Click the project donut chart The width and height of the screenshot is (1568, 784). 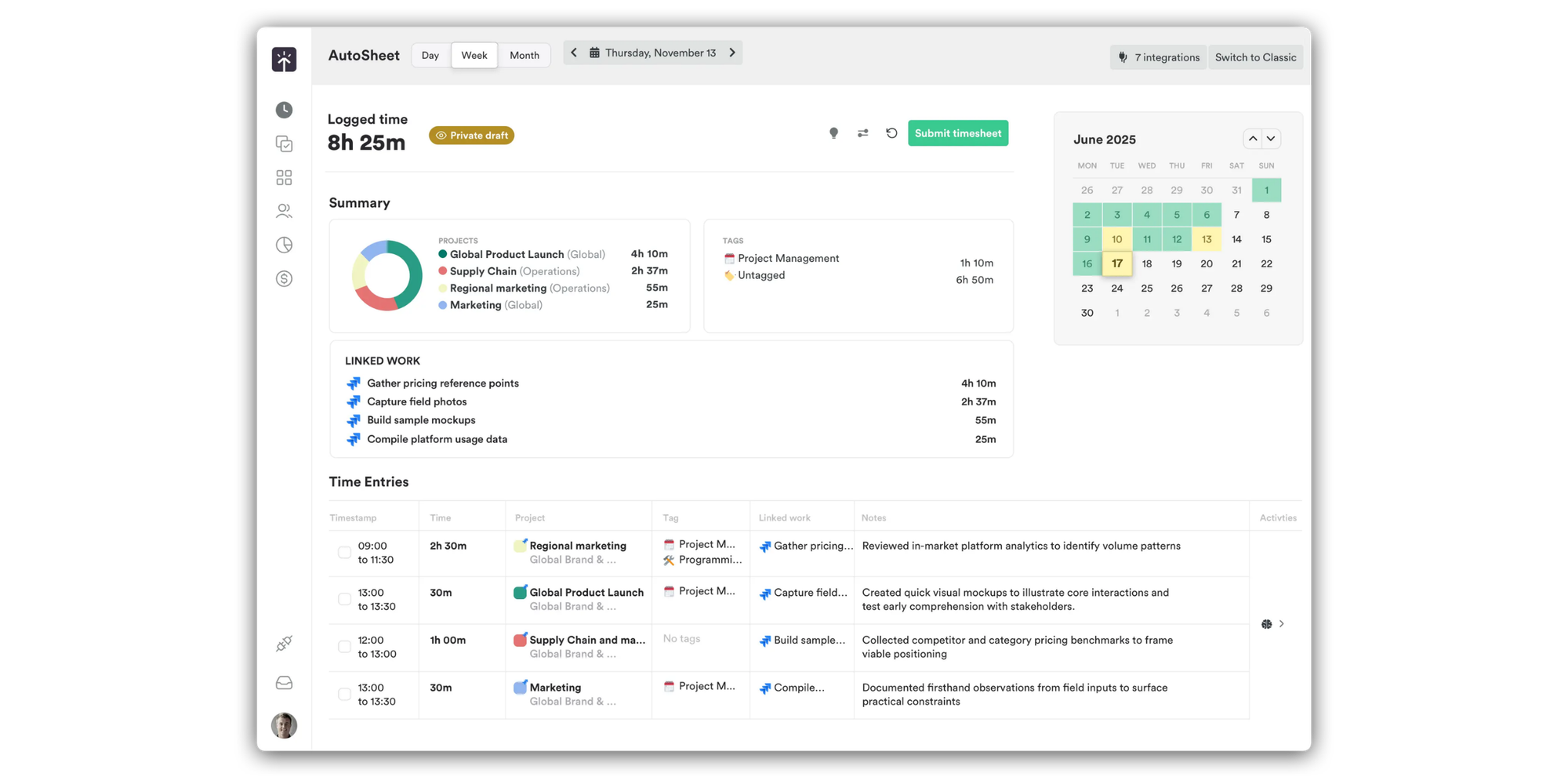click(x=387, y=275)
